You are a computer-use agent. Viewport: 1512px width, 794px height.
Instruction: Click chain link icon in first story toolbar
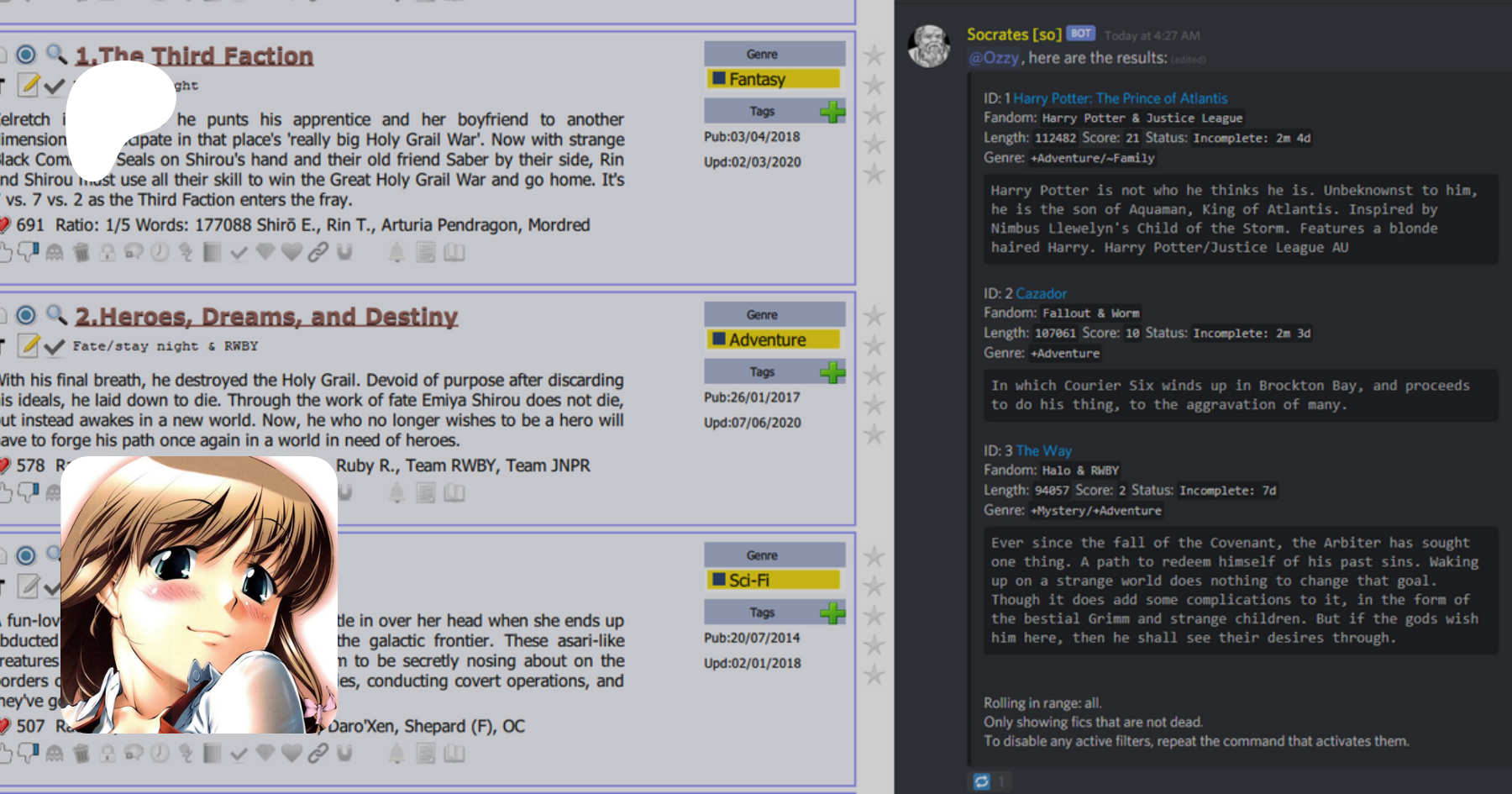tap(318, 252)
